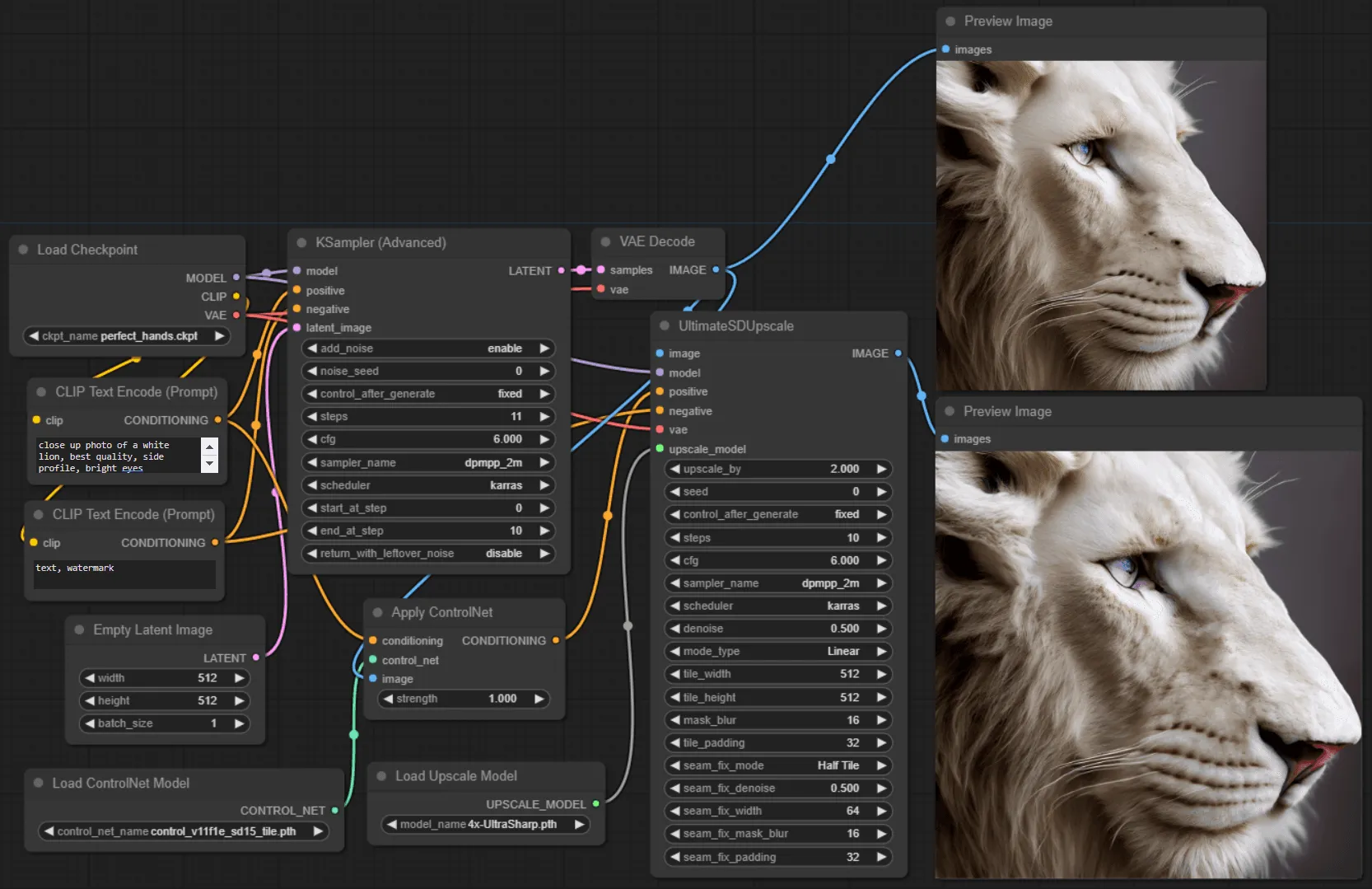Click the text watermark prompt field
The image size is (1372, 889).
pos(124,573)
